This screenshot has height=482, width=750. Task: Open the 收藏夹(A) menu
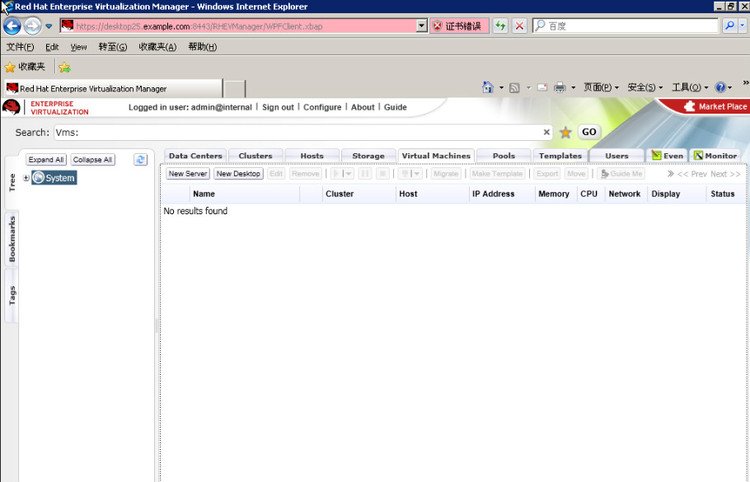click(157, 47)
